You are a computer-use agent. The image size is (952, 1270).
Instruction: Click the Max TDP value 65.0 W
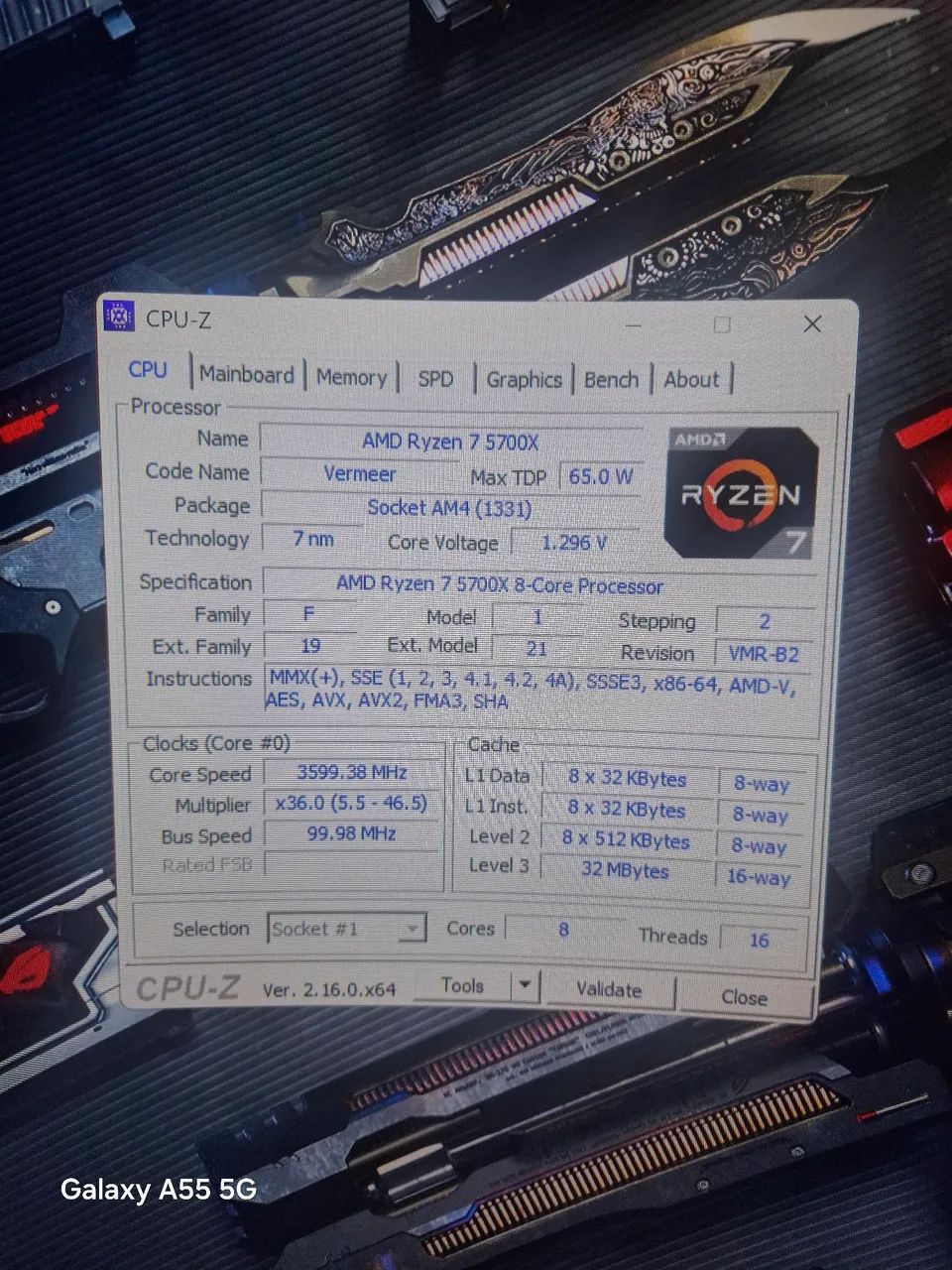click(x=600, y=476)
